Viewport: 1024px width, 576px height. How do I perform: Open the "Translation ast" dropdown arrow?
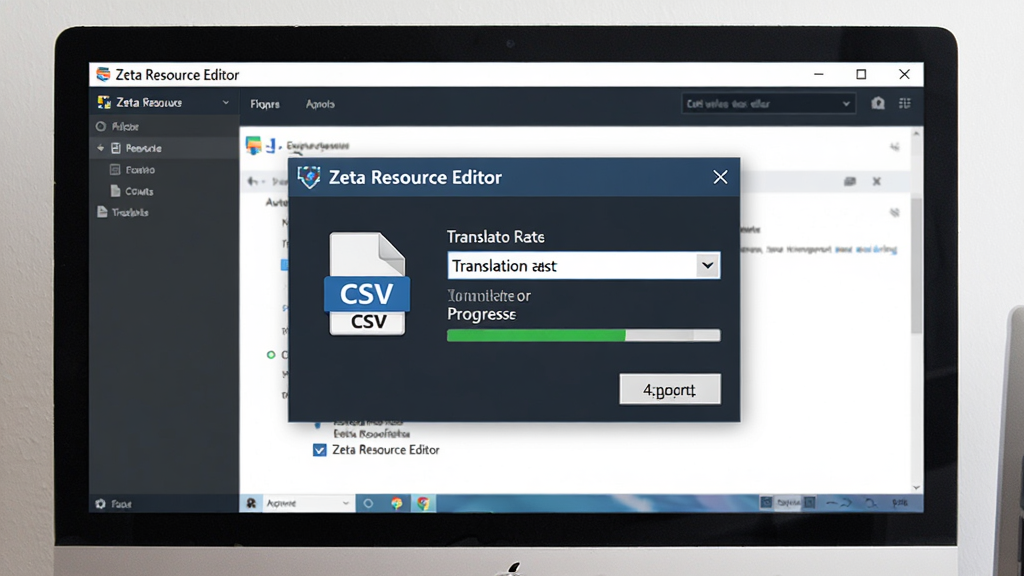click(x=707, y=266)
